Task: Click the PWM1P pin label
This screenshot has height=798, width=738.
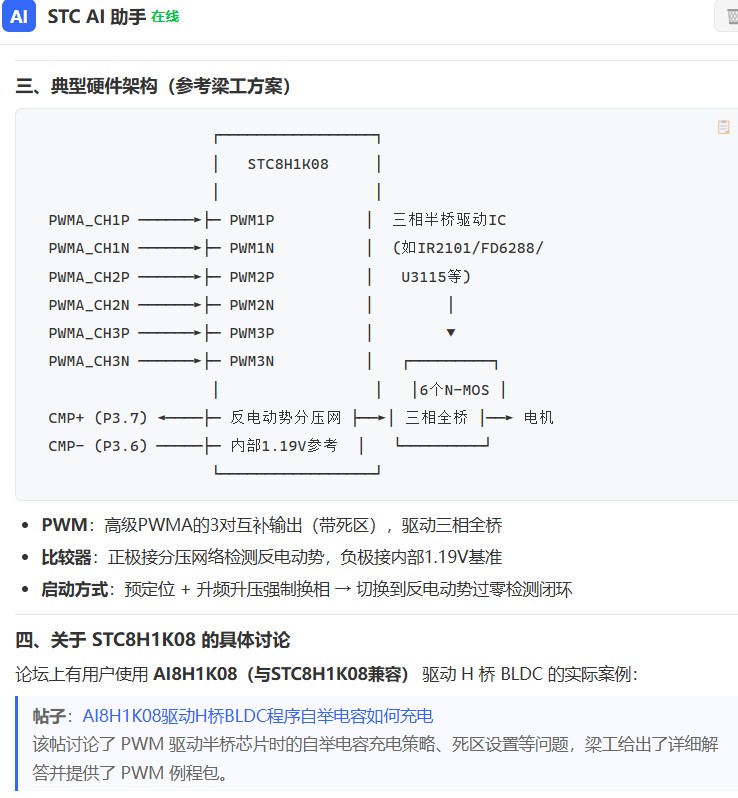Action: click(x=251, y=220)
